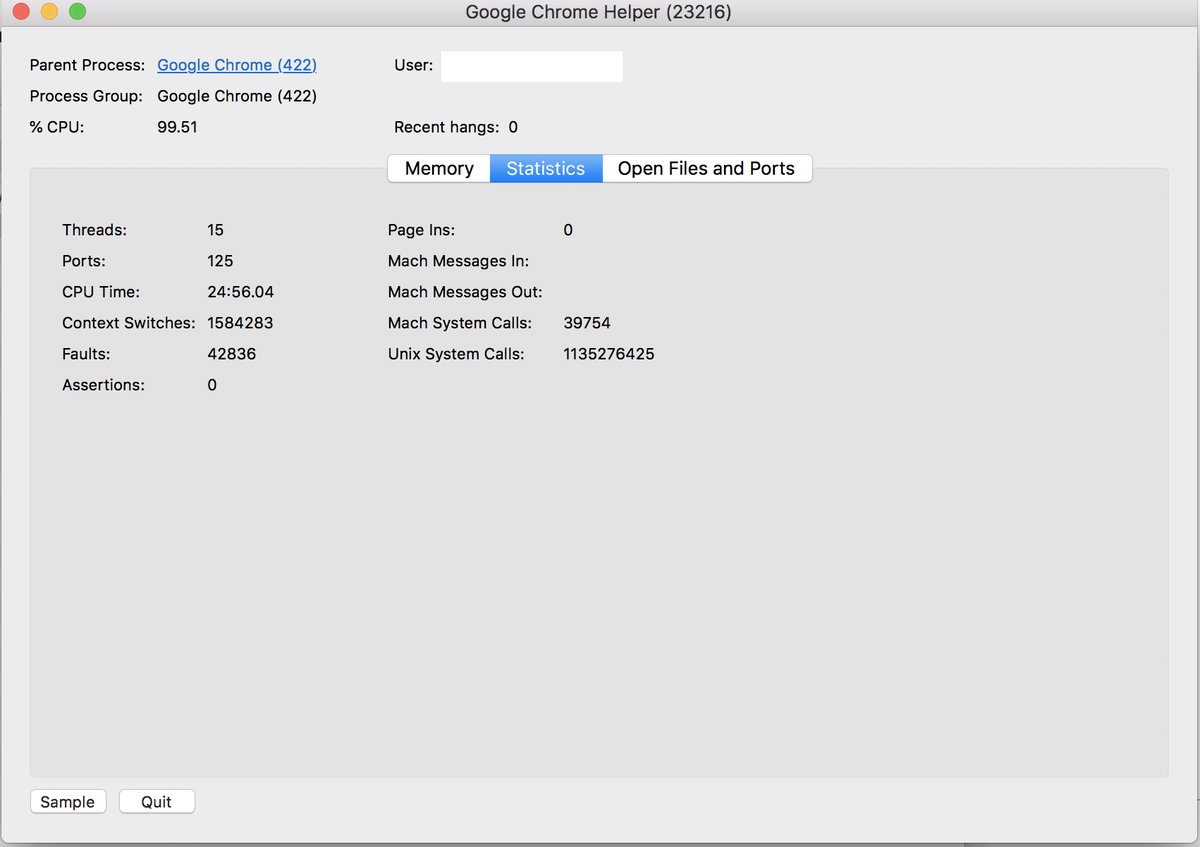
Task: Select the Faults value 42836
Action: click(x=232, y=354)
